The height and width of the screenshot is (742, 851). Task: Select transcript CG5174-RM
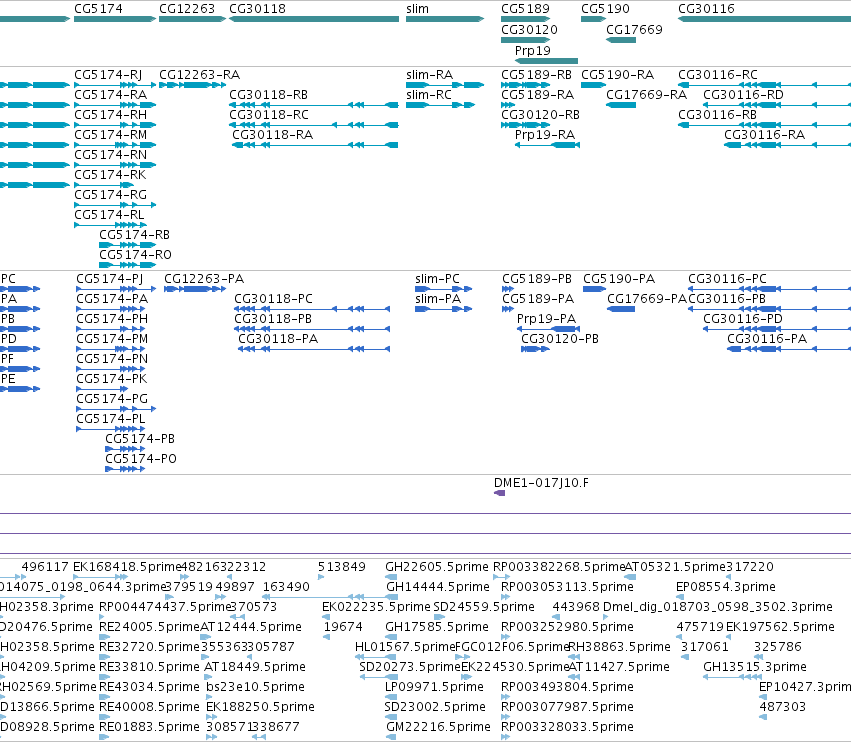[111, 135]
